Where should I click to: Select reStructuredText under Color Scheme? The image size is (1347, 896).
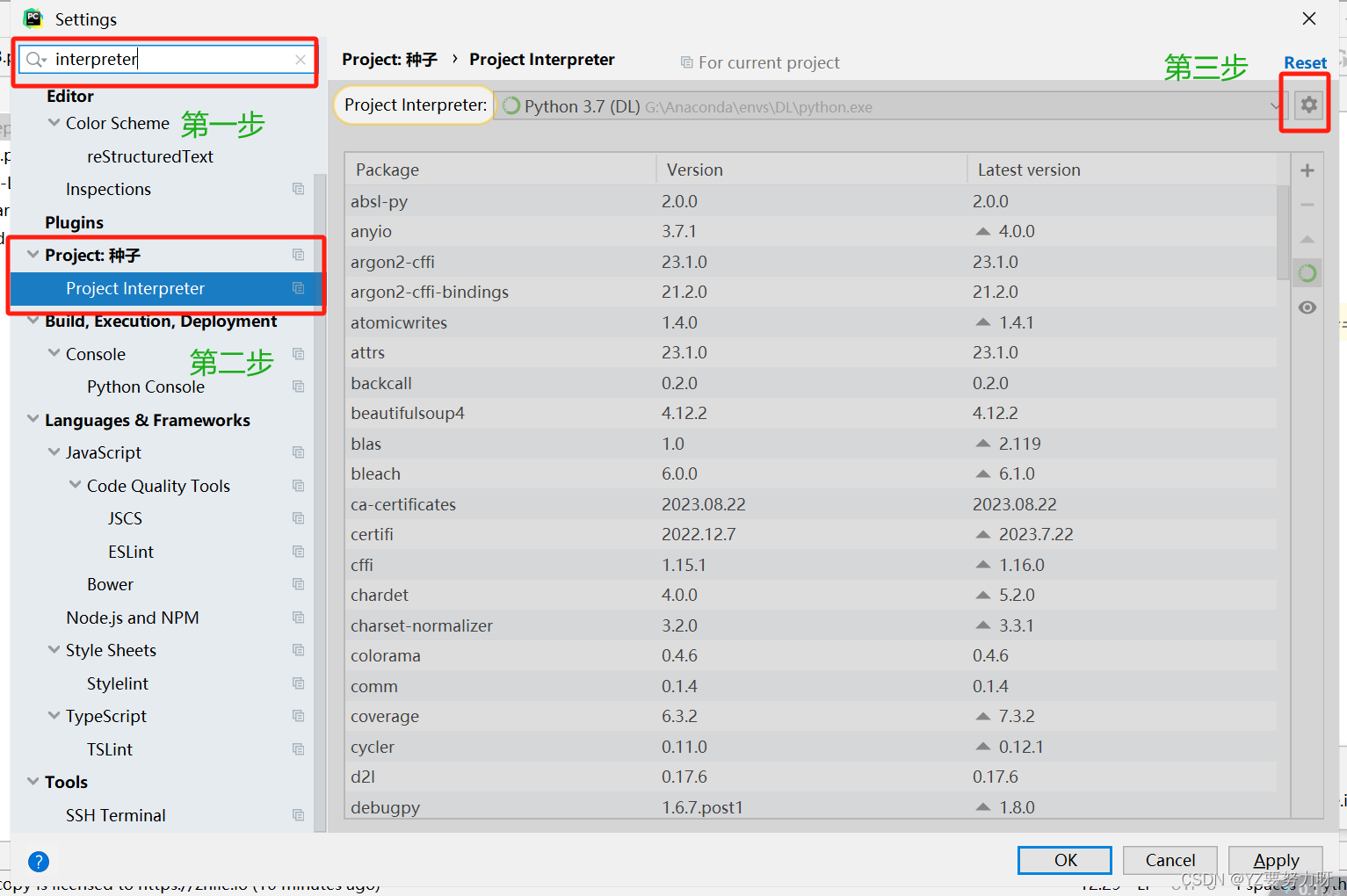point(150,156)
